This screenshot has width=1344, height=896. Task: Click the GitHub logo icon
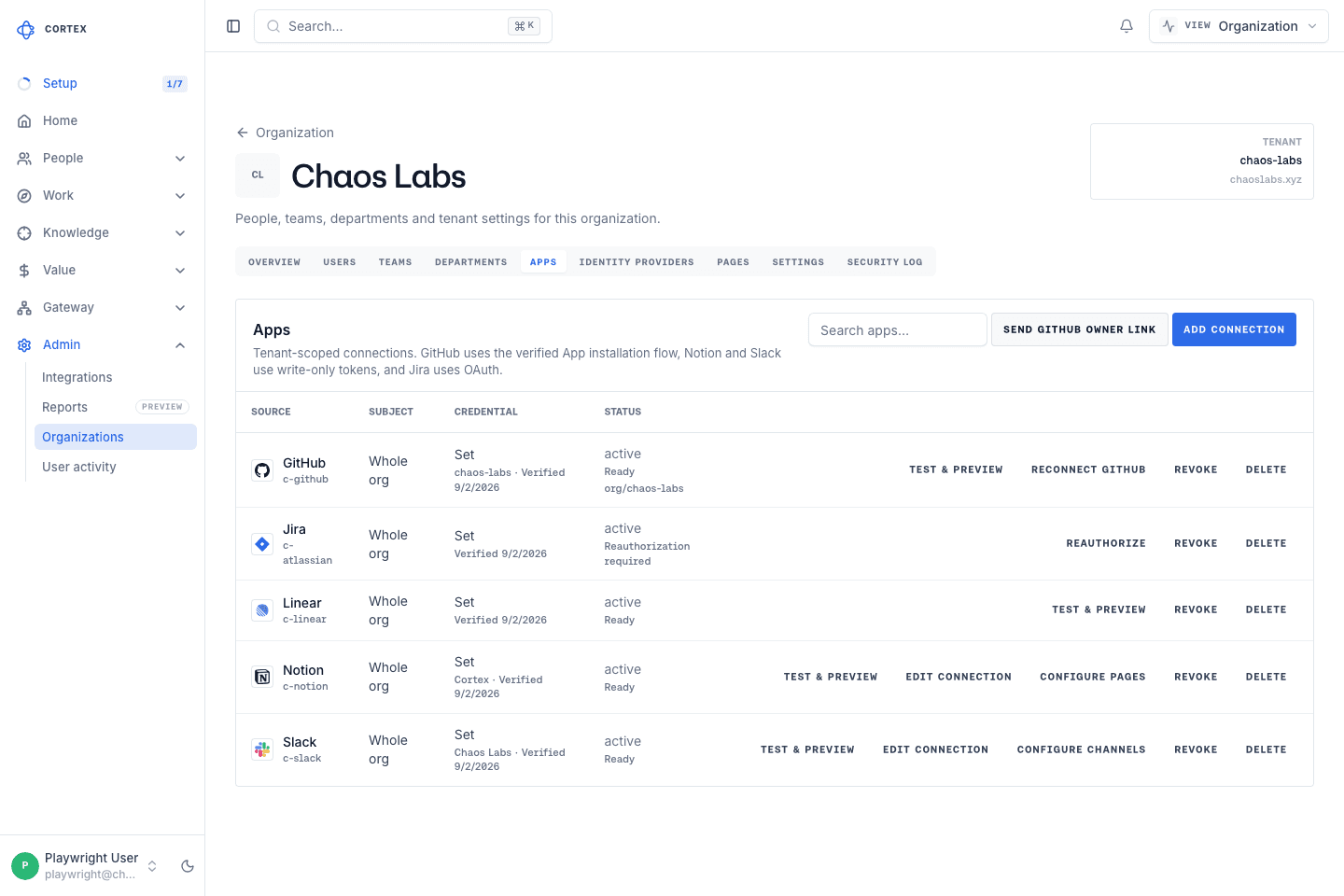(x=262, y=470)
